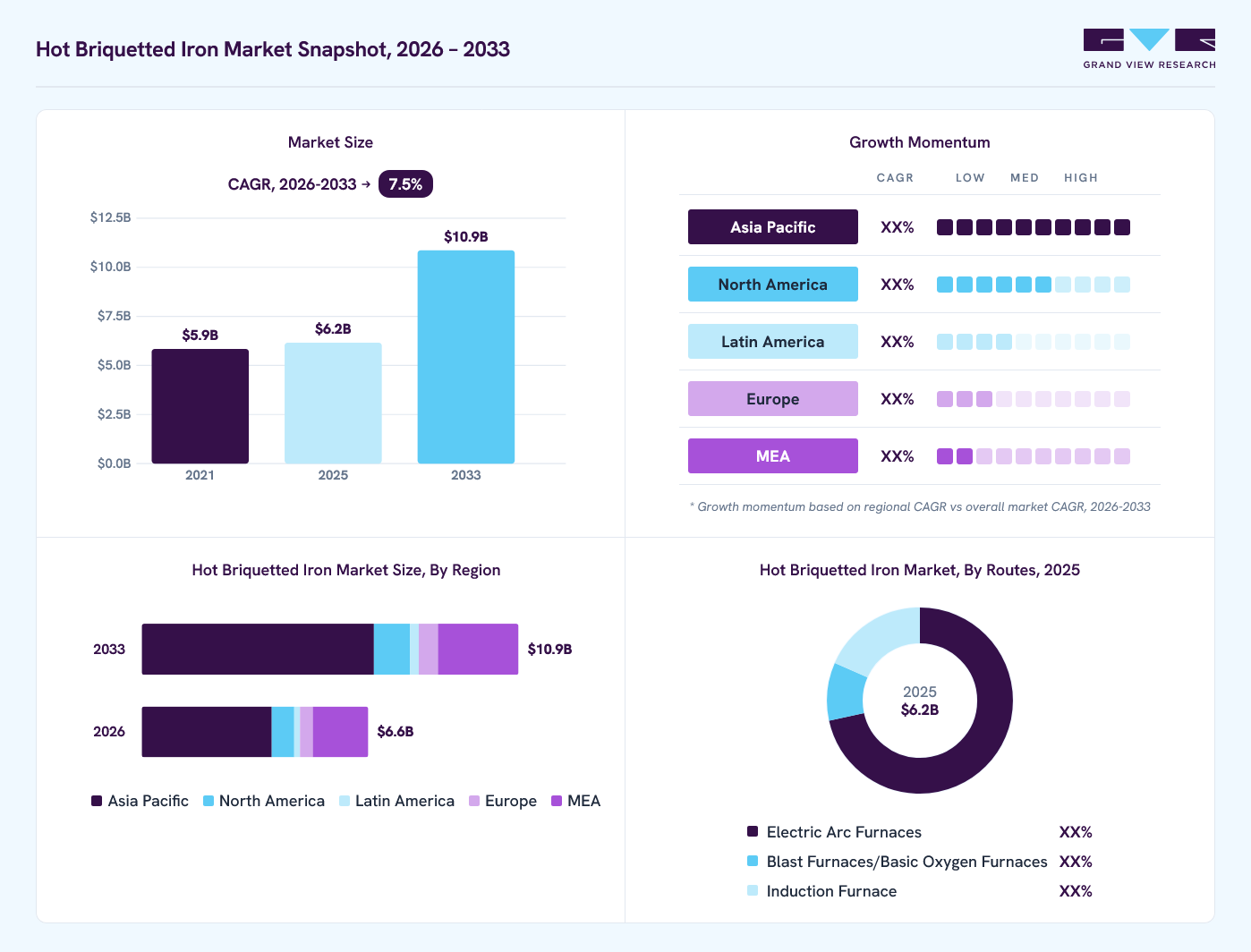Click the Asia Pacific swatch in the region legend
The height and width of the screenshot is (952, 1251).
(x=97, y=801)
